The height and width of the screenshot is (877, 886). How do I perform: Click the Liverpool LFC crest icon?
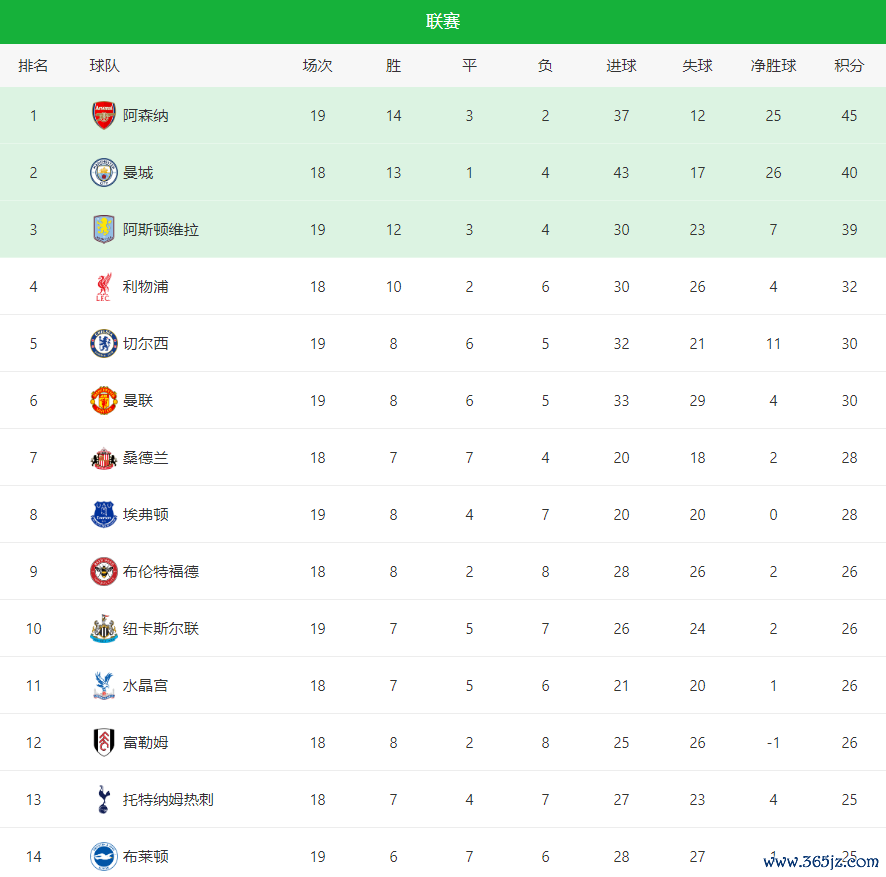pyautogui.click(x=104, y=287)
